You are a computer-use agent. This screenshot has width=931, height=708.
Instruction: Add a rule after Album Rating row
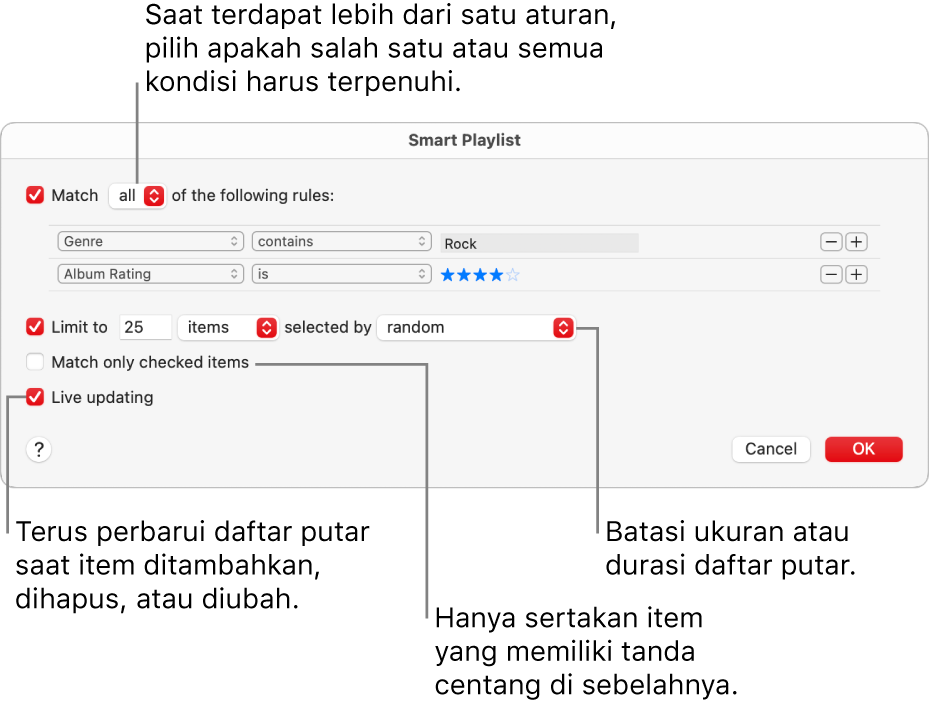coord(856,274)
